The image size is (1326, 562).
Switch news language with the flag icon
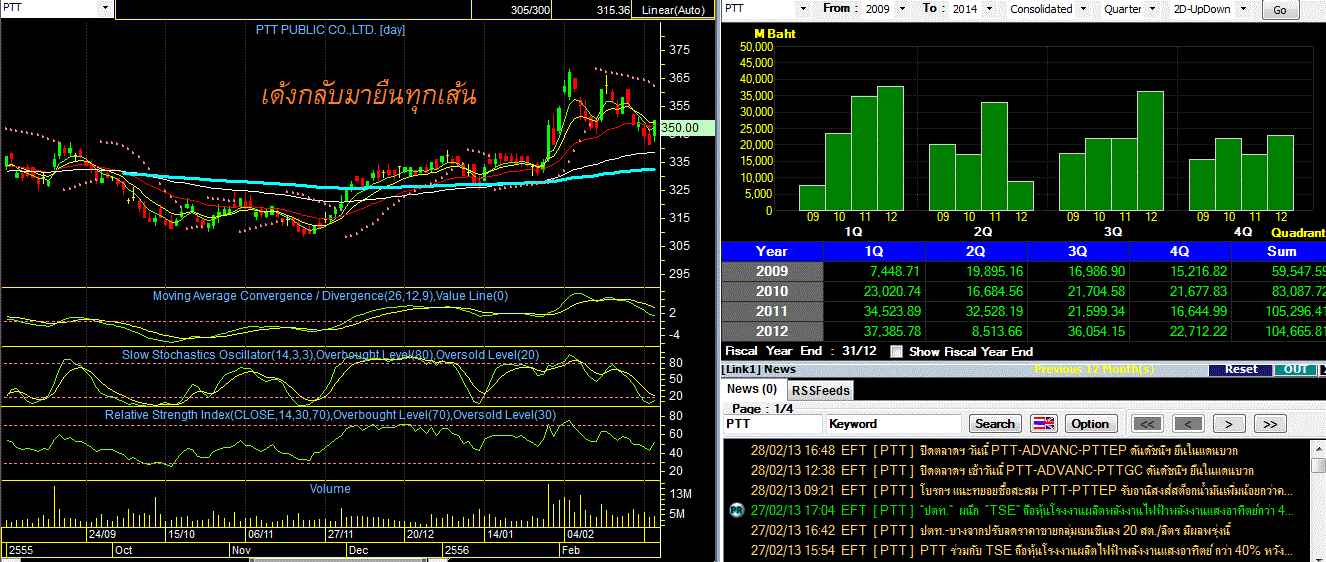(x=1043, y=423)
